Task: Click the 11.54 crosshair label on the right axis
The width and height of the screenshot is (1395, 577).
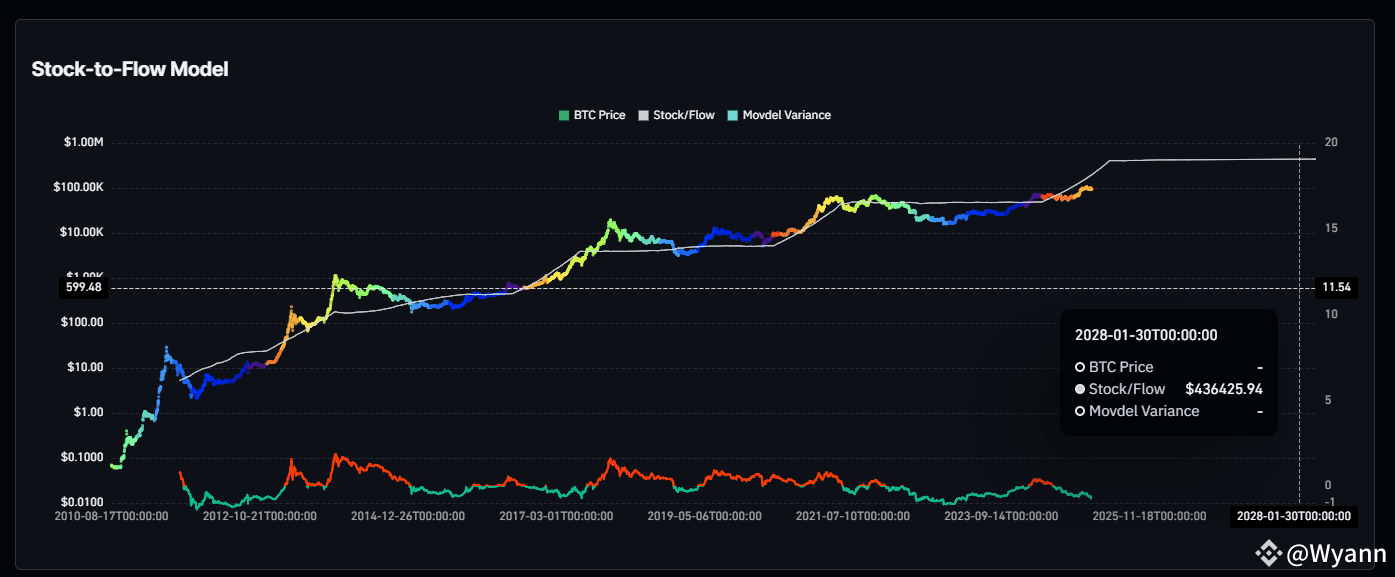Action: 1336,287
